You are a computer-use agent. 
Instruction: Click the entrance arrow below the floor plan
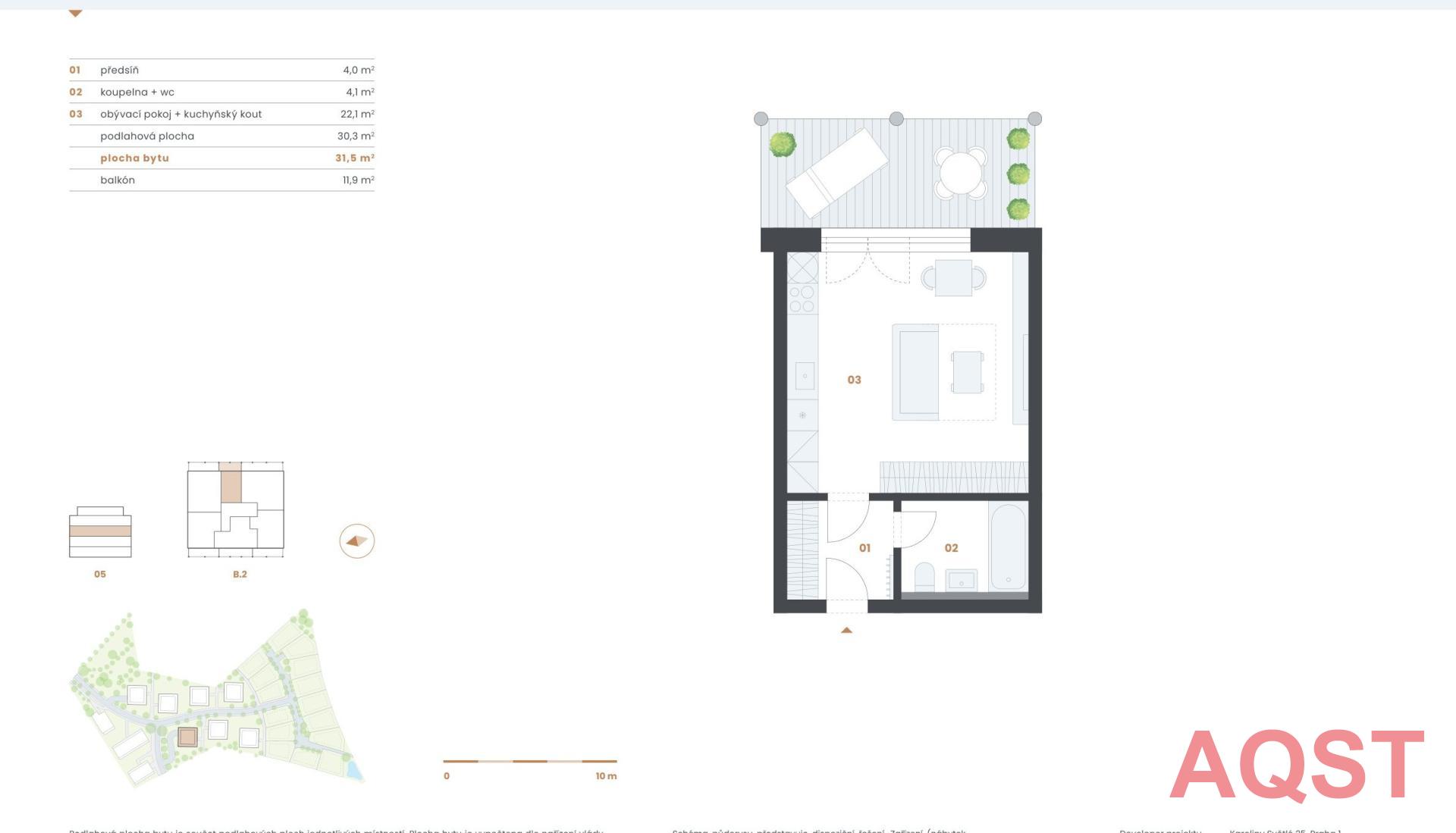(x=846, y=630)
